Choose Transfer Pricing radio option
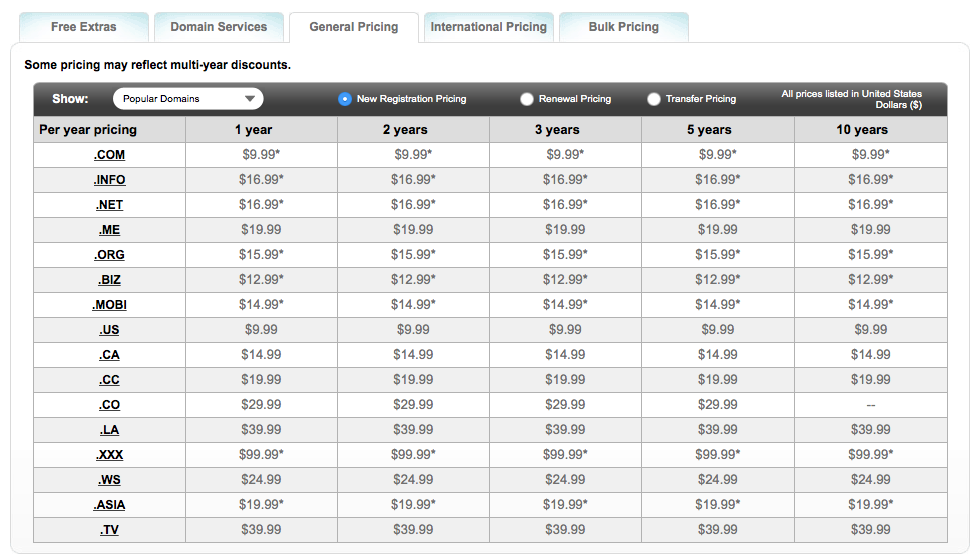The height and width of the screenshot is (560, 980). [x=654, y=99]
